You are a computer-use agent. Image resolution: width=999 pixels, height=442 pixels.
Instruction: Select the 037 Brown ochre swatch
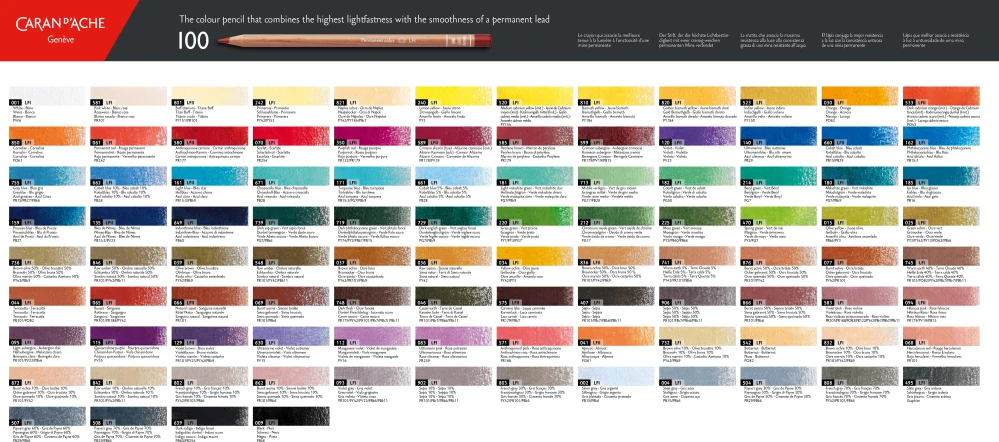click(373, 256)
